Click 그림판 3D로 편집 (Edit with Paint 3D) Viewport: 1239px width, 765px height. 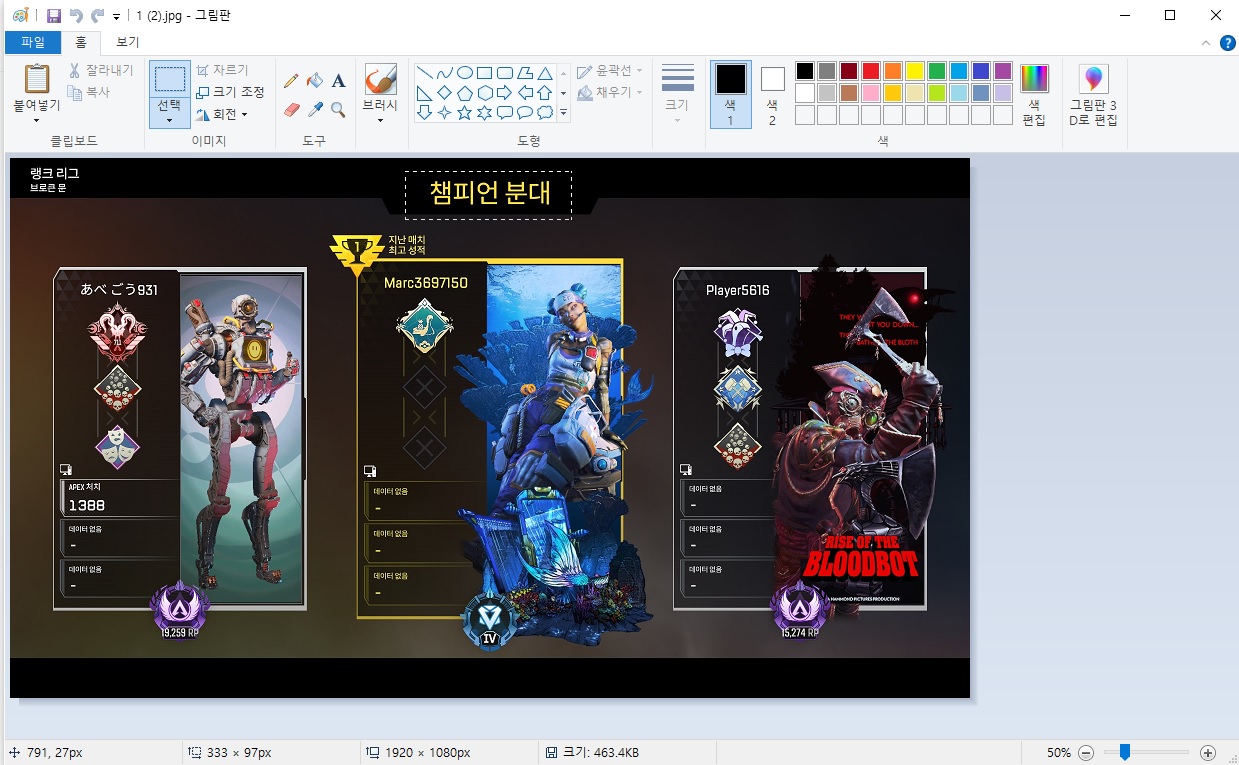[x=1093, y=95]
